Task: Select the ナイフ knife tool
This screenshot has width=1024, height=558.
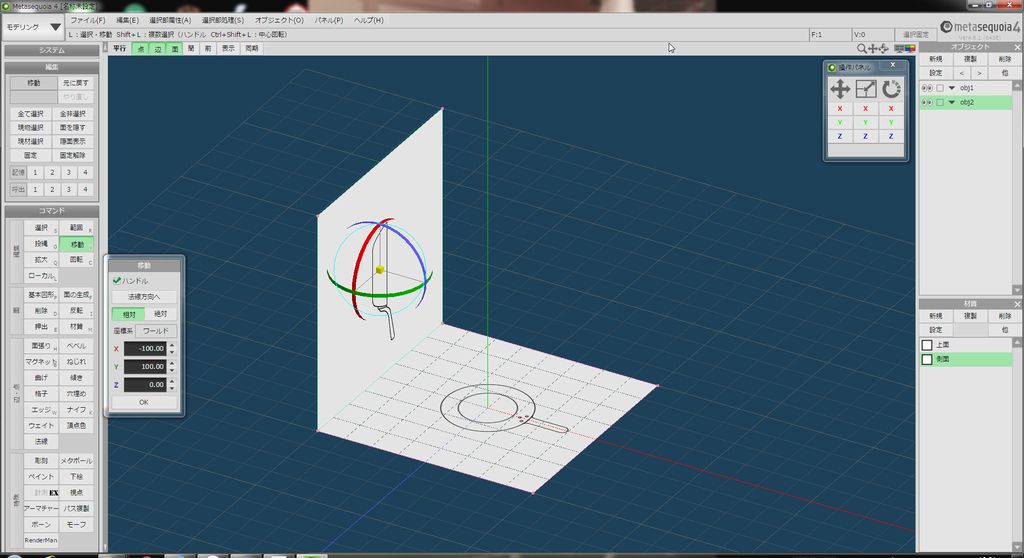Action: [x=76, y=410]
